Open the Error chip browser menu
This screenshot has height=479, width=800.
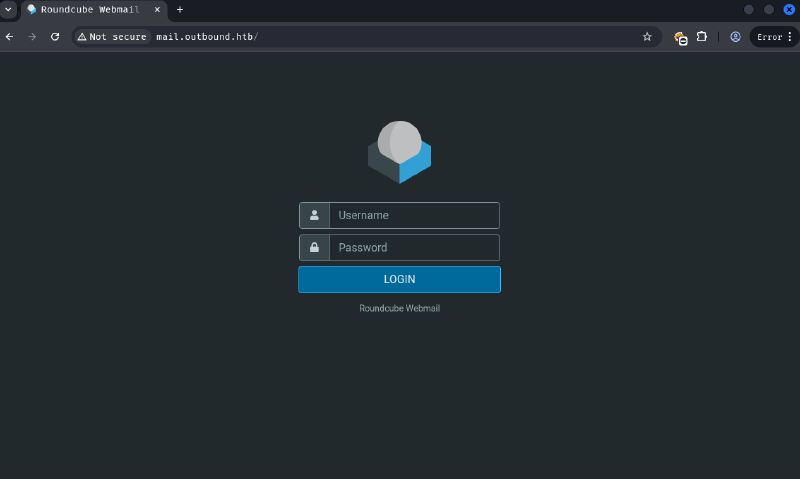[774, 37]
